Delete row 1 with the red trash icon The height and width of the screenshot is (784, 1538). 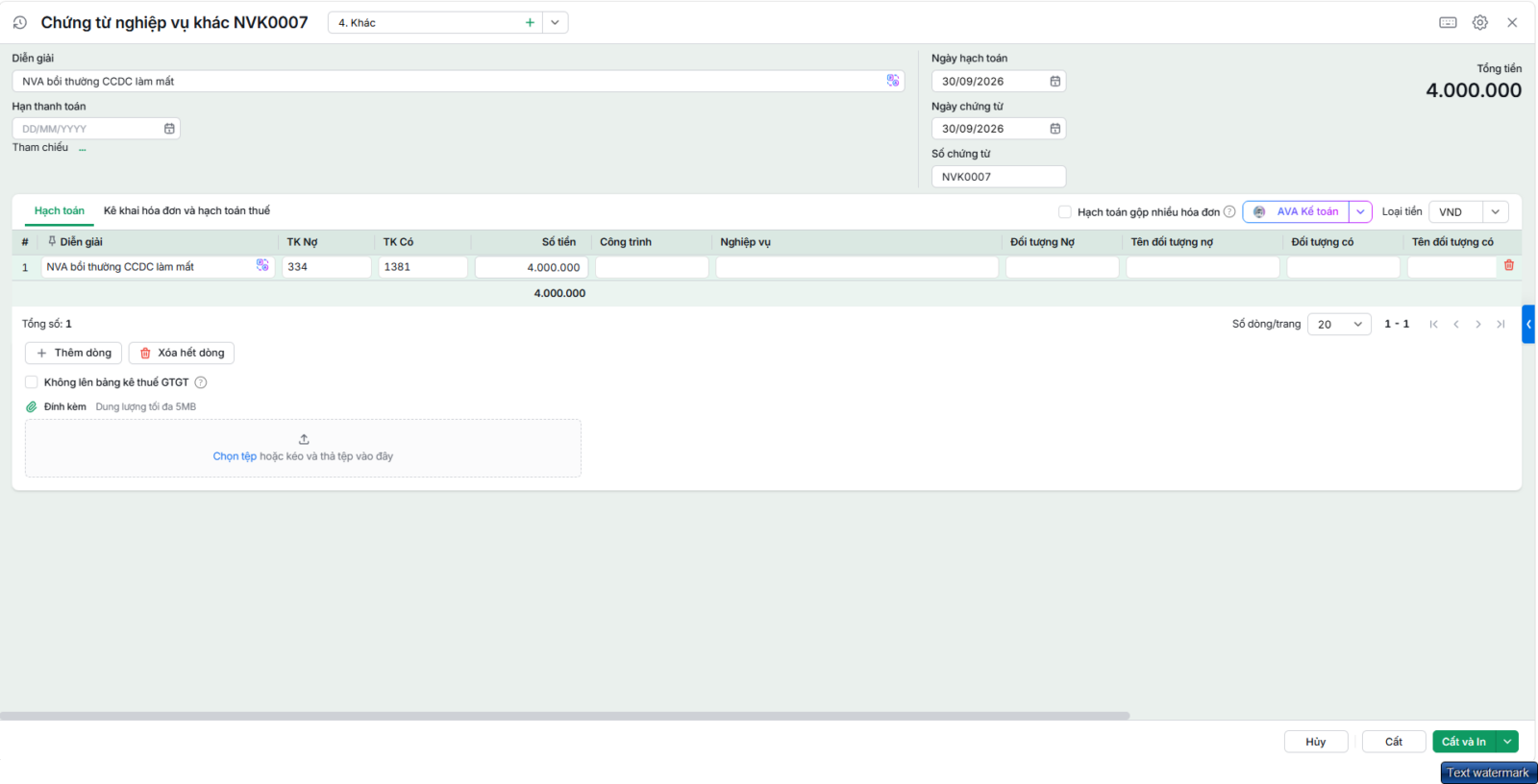(x=1509, y=265)
